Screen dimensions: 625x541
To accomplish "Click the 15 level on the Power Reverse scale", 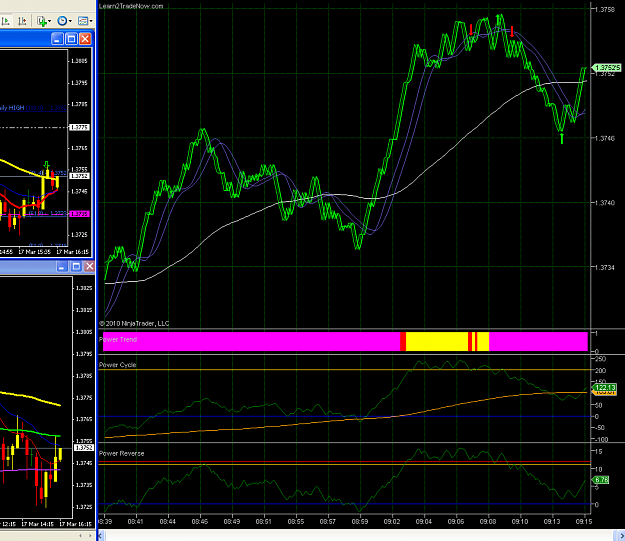I will pyautogui.click(x=598, y=452).
